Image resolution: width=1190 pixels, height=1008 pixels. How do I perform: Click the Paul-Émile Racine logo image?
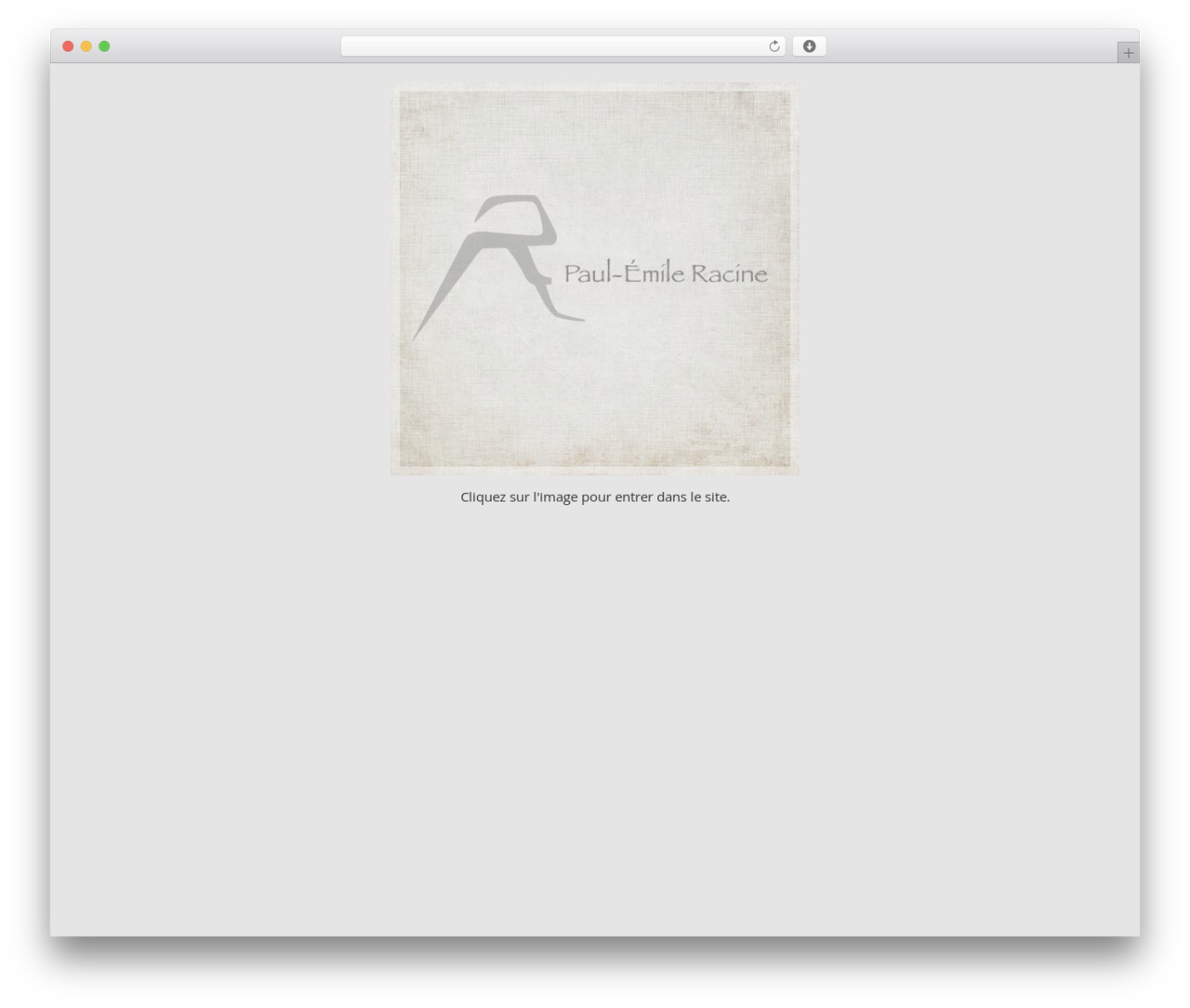[595, 279]
